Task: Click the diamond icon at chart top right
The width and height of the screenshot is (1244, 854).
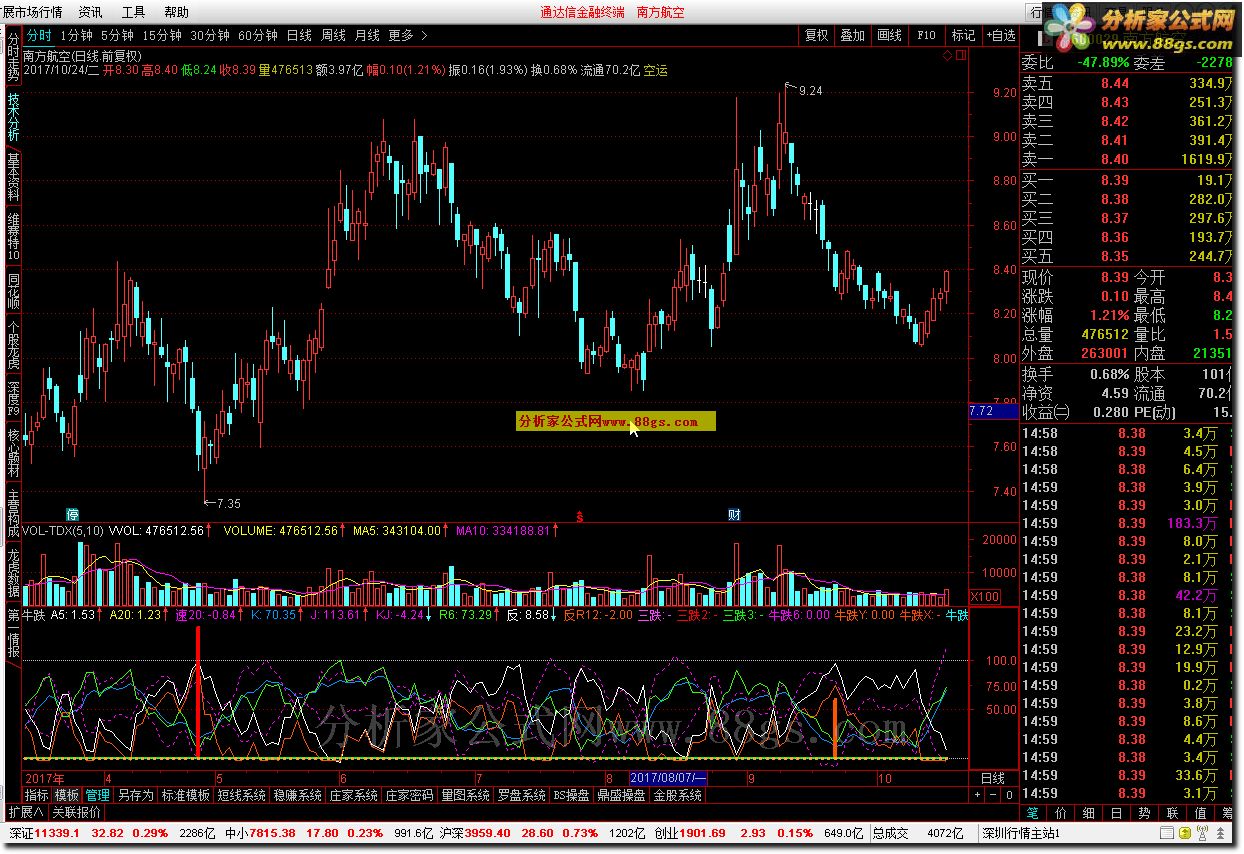Action: tap(948, 56)
